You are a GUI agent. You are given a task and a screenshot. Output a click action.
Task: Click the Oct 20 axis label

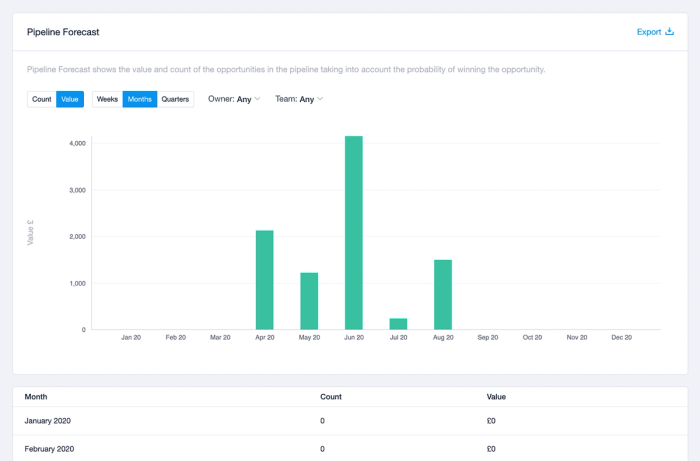(532, 337)
